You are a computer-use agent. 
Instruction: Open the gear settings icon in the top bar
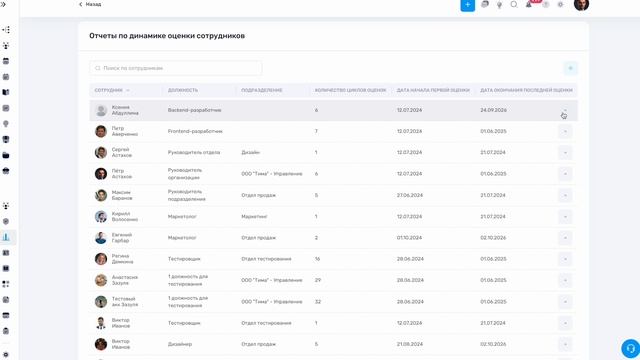(x=560, y=4)
